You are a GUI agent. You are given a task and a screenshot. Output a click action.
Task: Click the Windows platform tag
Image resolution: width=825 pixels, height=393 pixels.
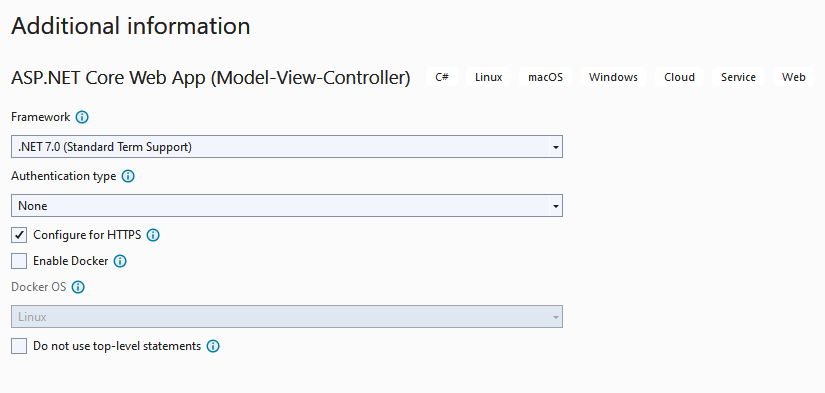pos(613,77)
